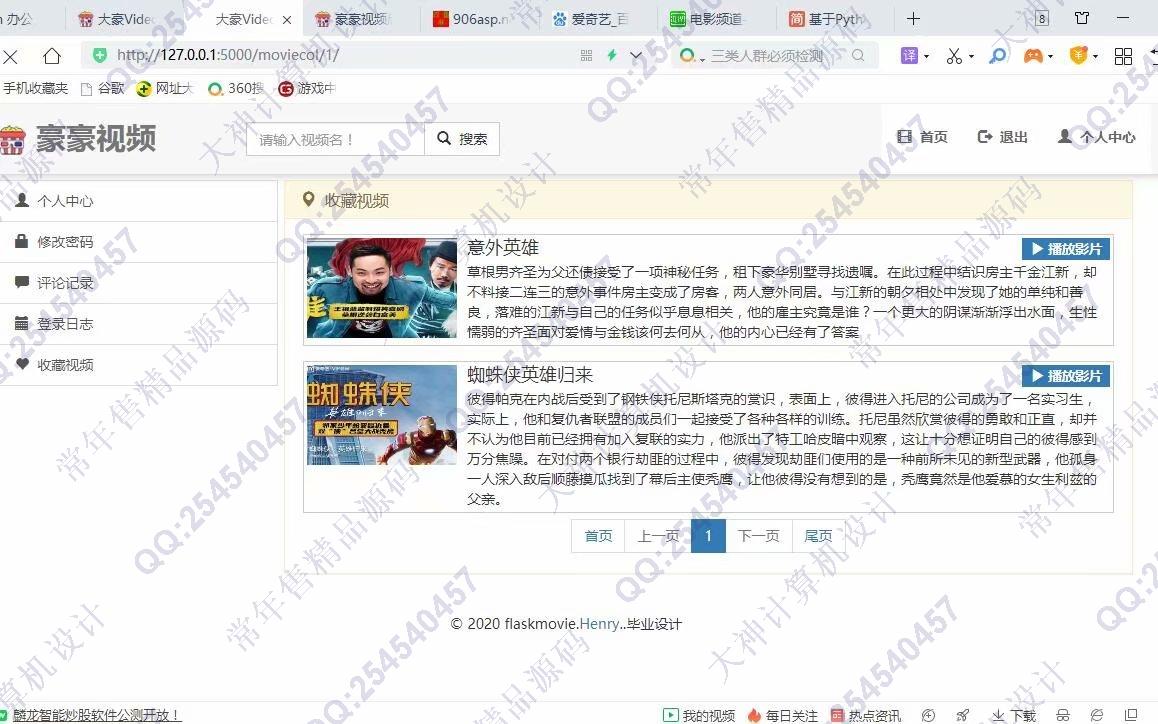This screenshot has width=1158, height=724.
Task: Click the browser home icon
Action: point(52,55)
